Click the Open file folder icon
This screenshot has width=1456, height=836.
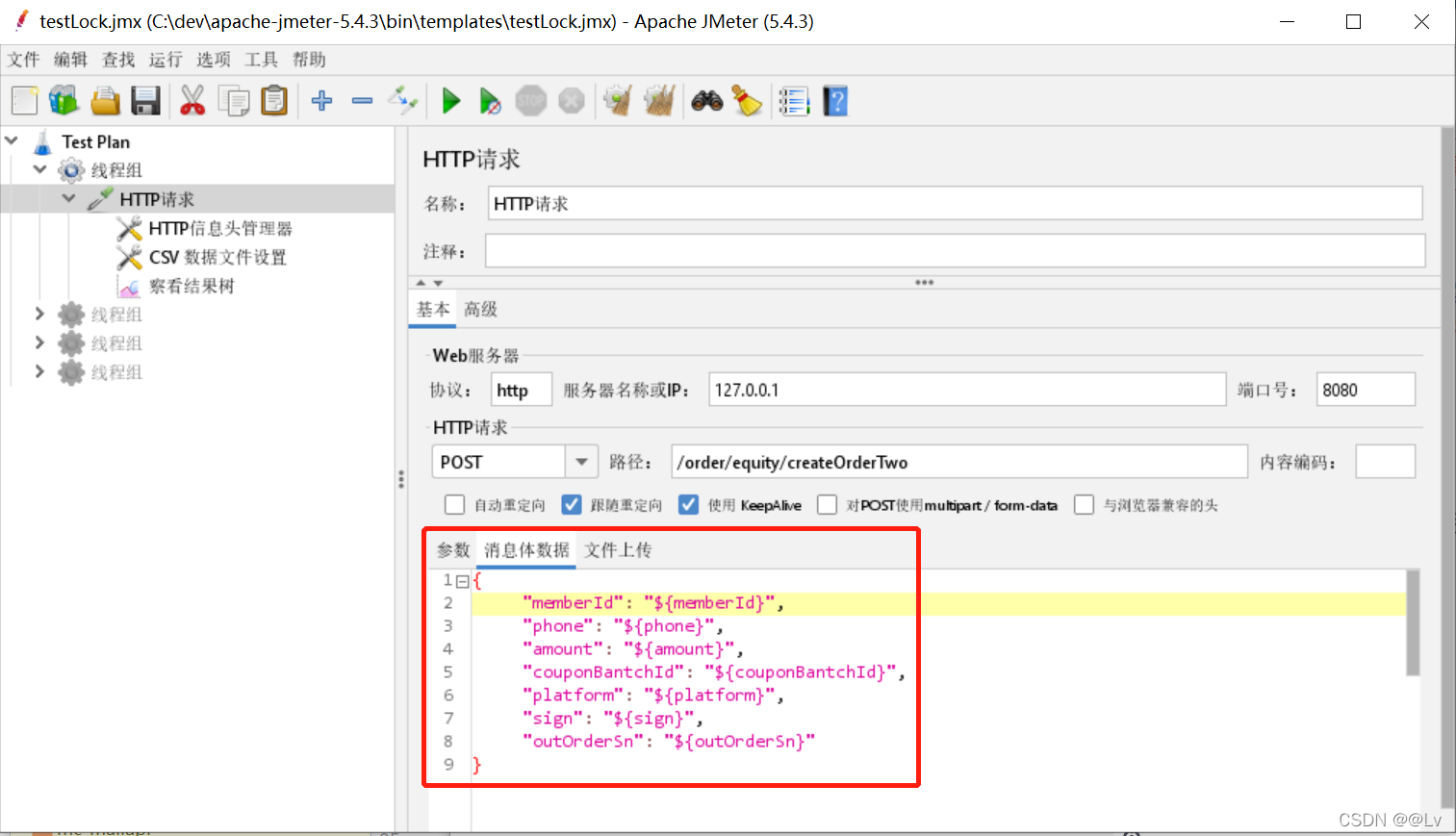[105, 101]
